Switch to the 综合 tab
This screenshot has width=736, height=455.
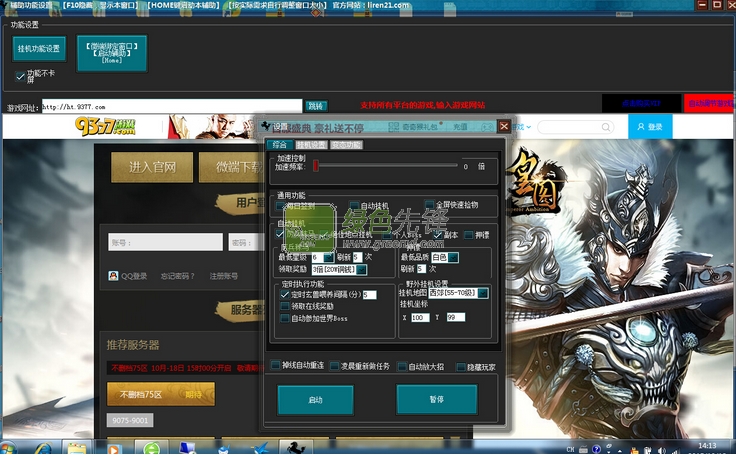279,145
